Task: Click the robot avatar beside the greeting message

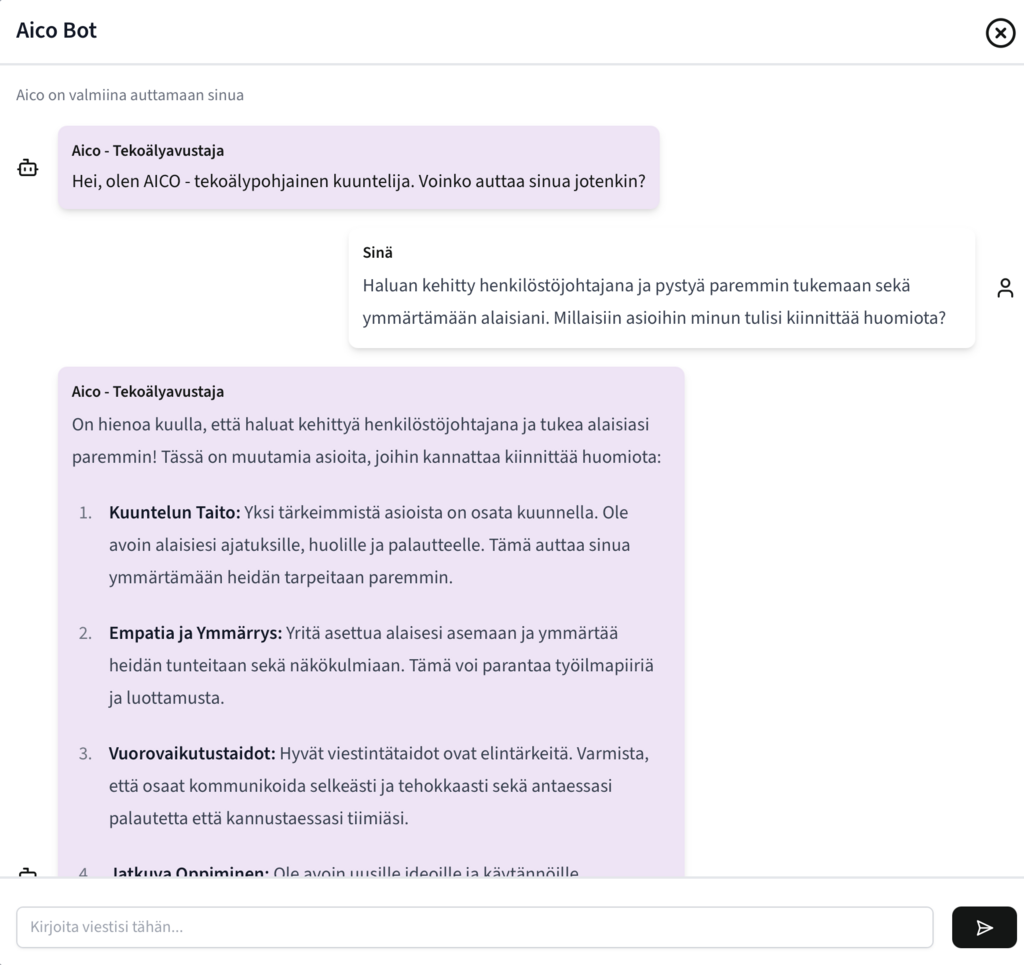Action: (28, 168)
